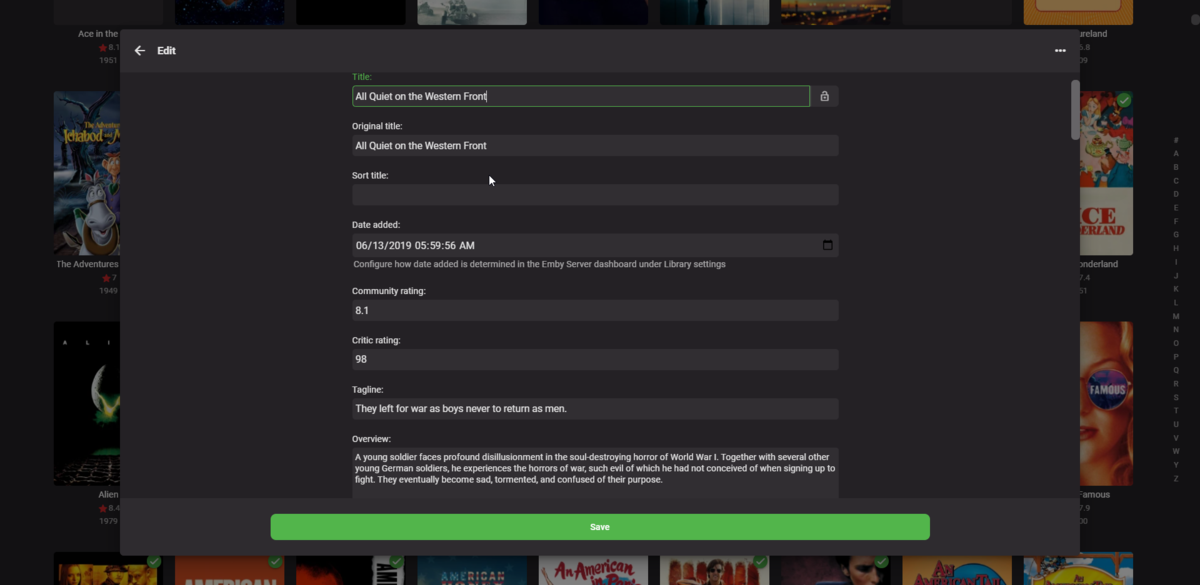Click into the Tagline field
Viewport: 1200px width, 585px height.
(595, 409)
